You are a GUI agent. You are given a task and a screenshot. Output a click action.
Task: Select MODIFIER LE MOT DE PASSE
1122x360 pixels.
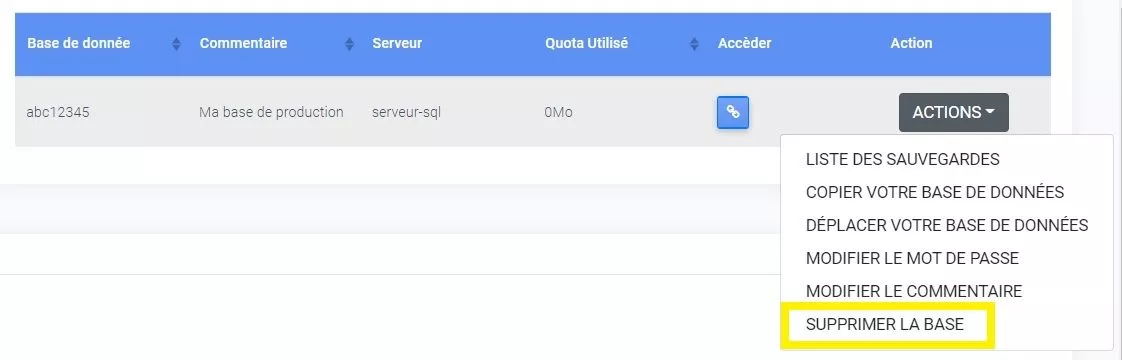pyautogui.click(x=912, y=258)
